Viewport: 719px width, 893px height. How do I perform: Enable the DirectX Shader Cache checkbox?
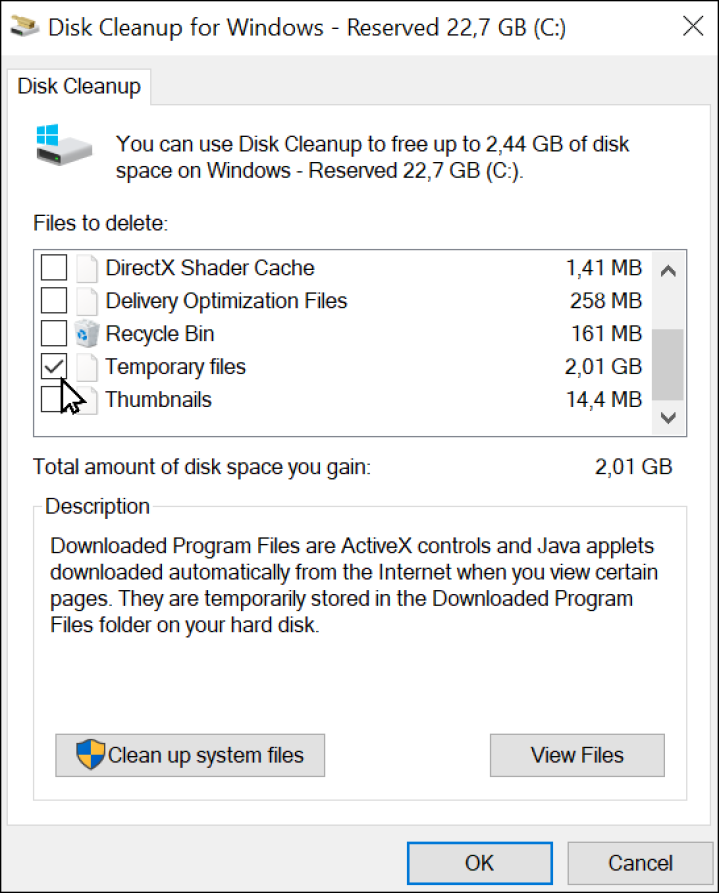(54, 268)
